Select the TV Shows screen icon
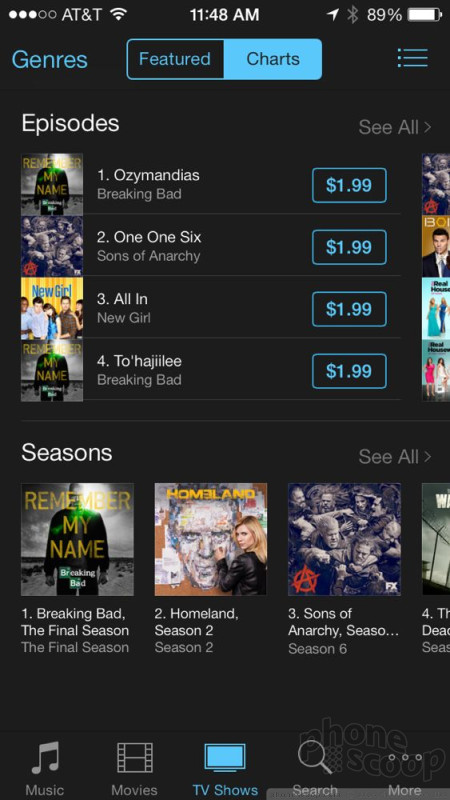The image size is (450, 800). pyautogui.click(x=225, y=756)
